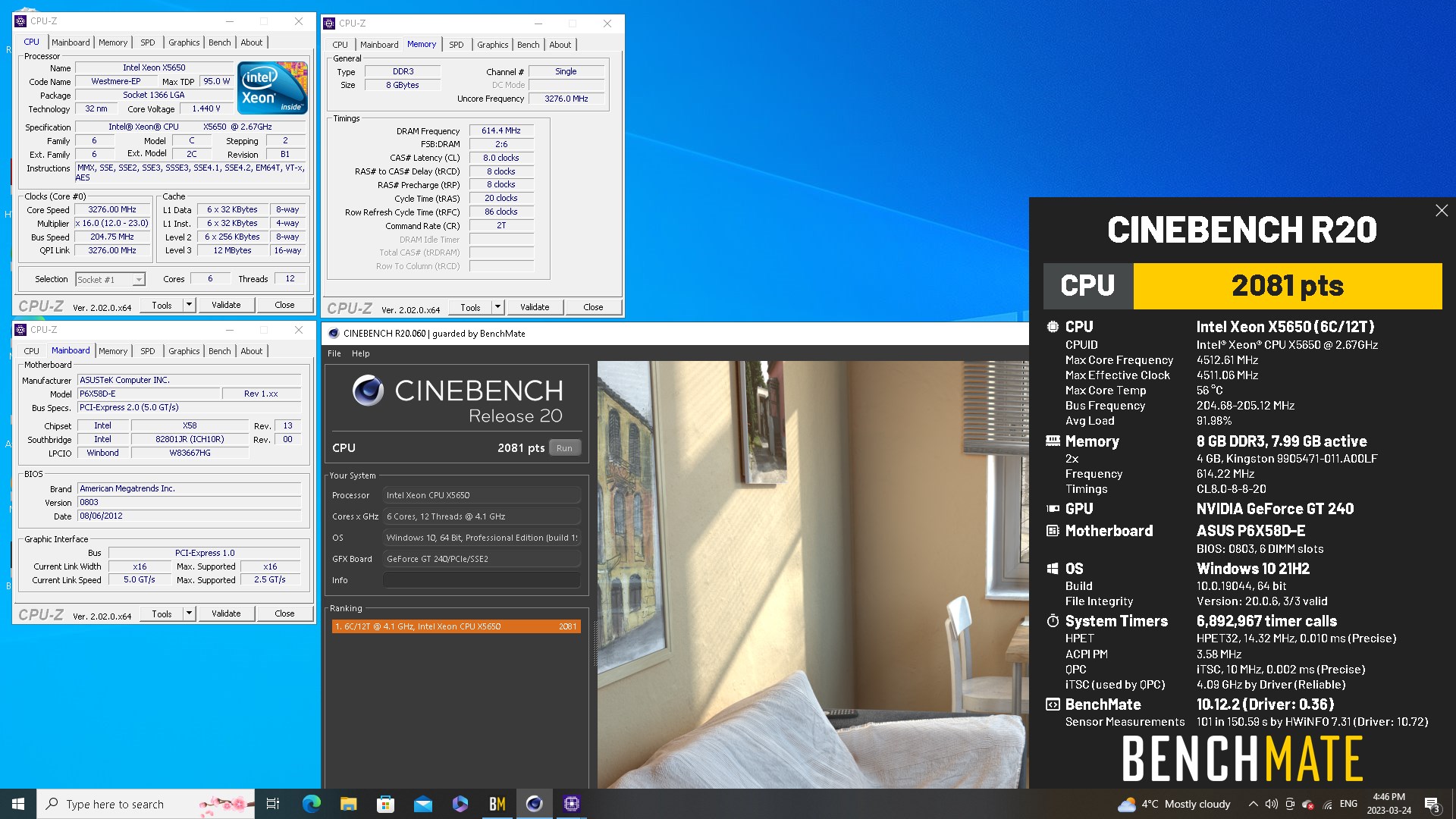1456x819 pixels.
Task: Click the Cinebench rendered room image
Action: pos(813,574)
